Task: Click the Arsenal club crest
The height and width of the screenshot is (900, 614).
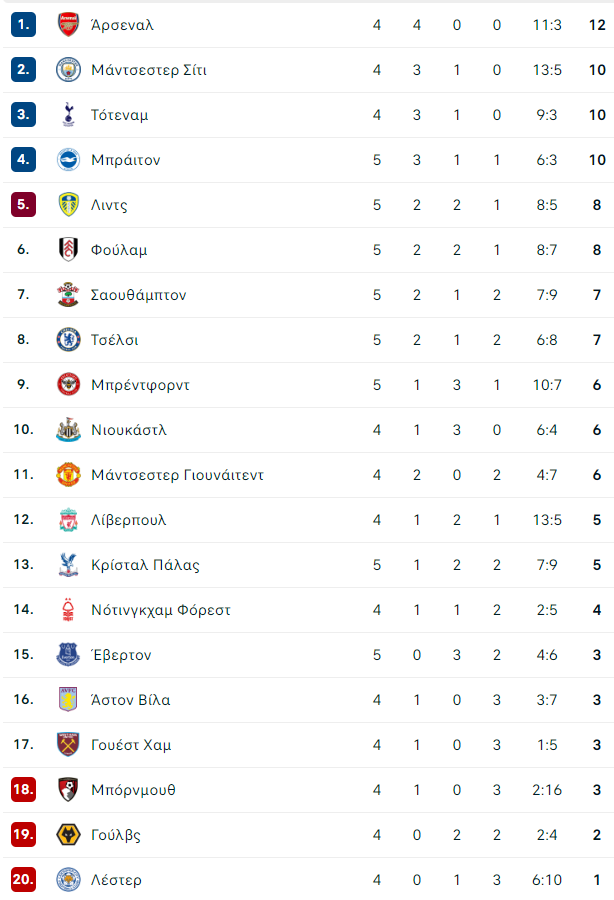Action: 68,25
